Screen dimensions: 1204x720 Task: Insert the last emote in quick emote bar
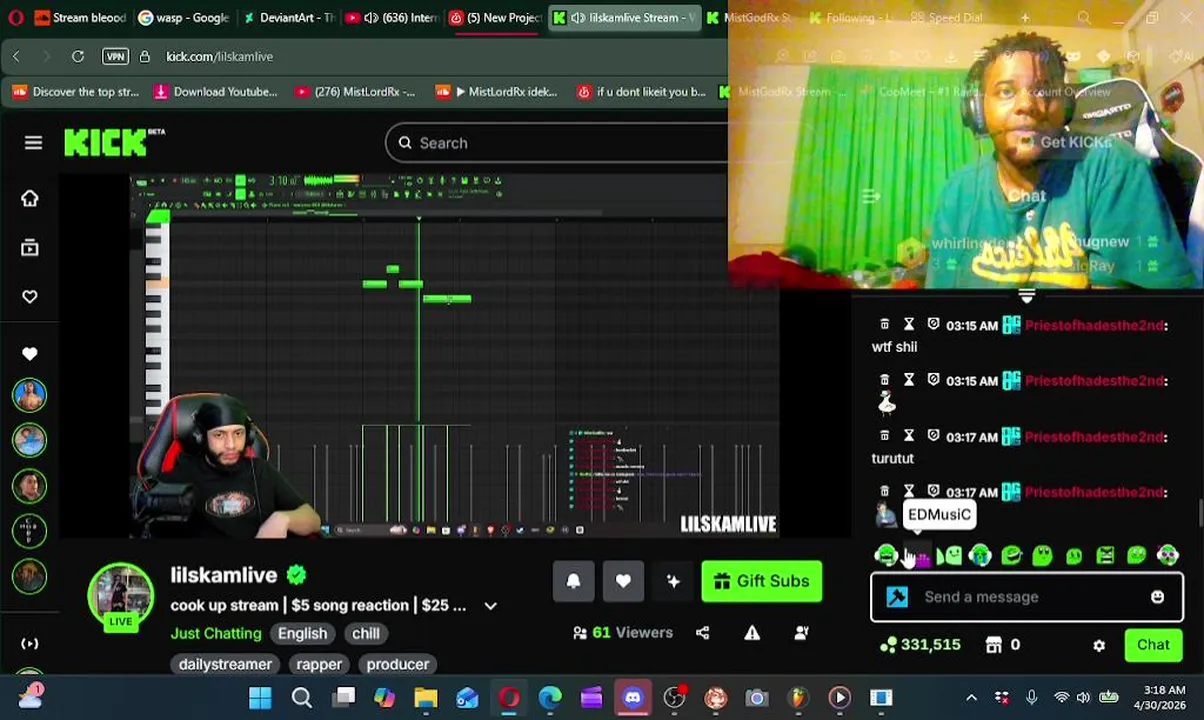(1168, 555)
